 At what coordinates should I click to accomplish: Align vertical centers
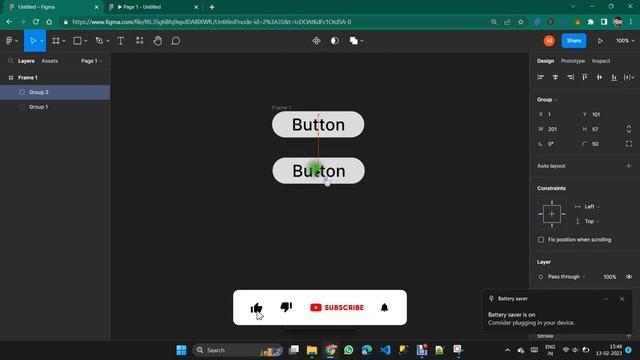click(x=599, y=77)
